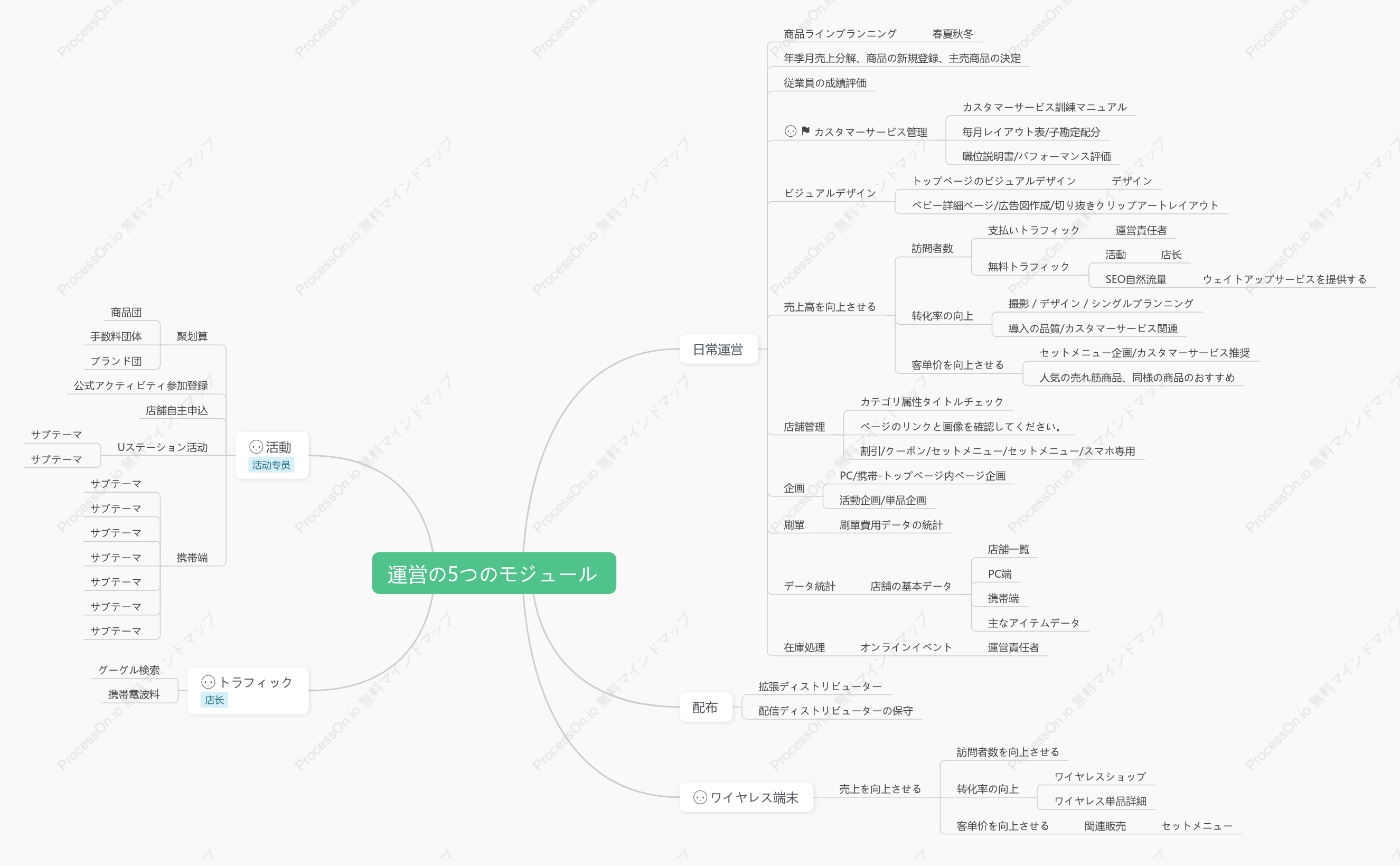
Task: Select the オンラインイベント subtopic
Action: (x=906, y=647)
